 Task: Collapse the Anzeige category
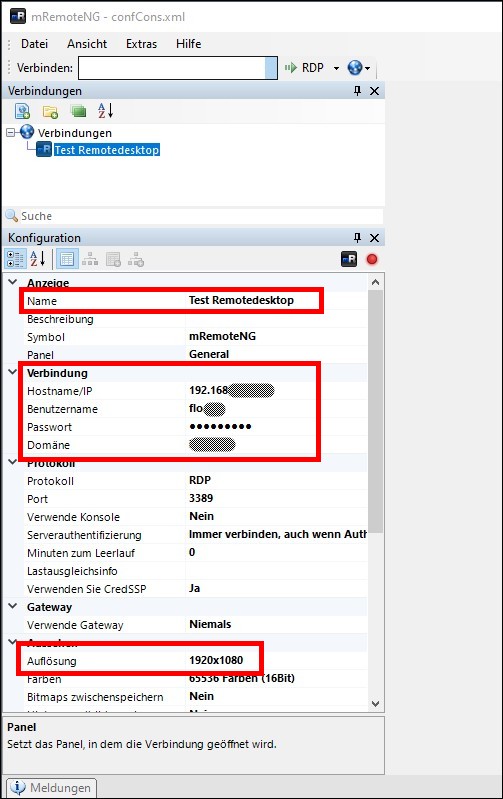tap(13, 282)
